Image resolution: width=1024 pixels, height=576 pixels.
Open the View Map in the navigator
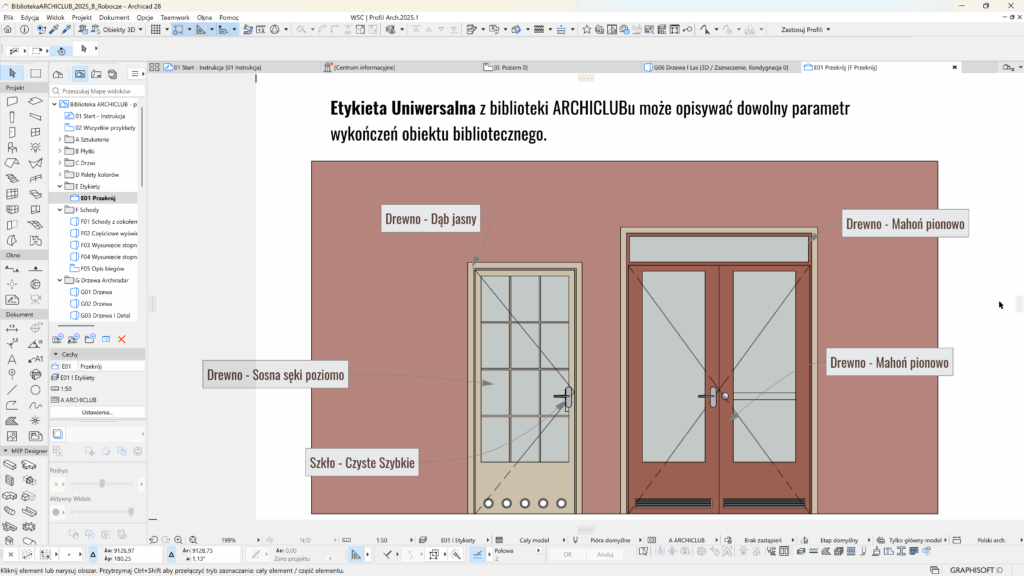point(80,74)
